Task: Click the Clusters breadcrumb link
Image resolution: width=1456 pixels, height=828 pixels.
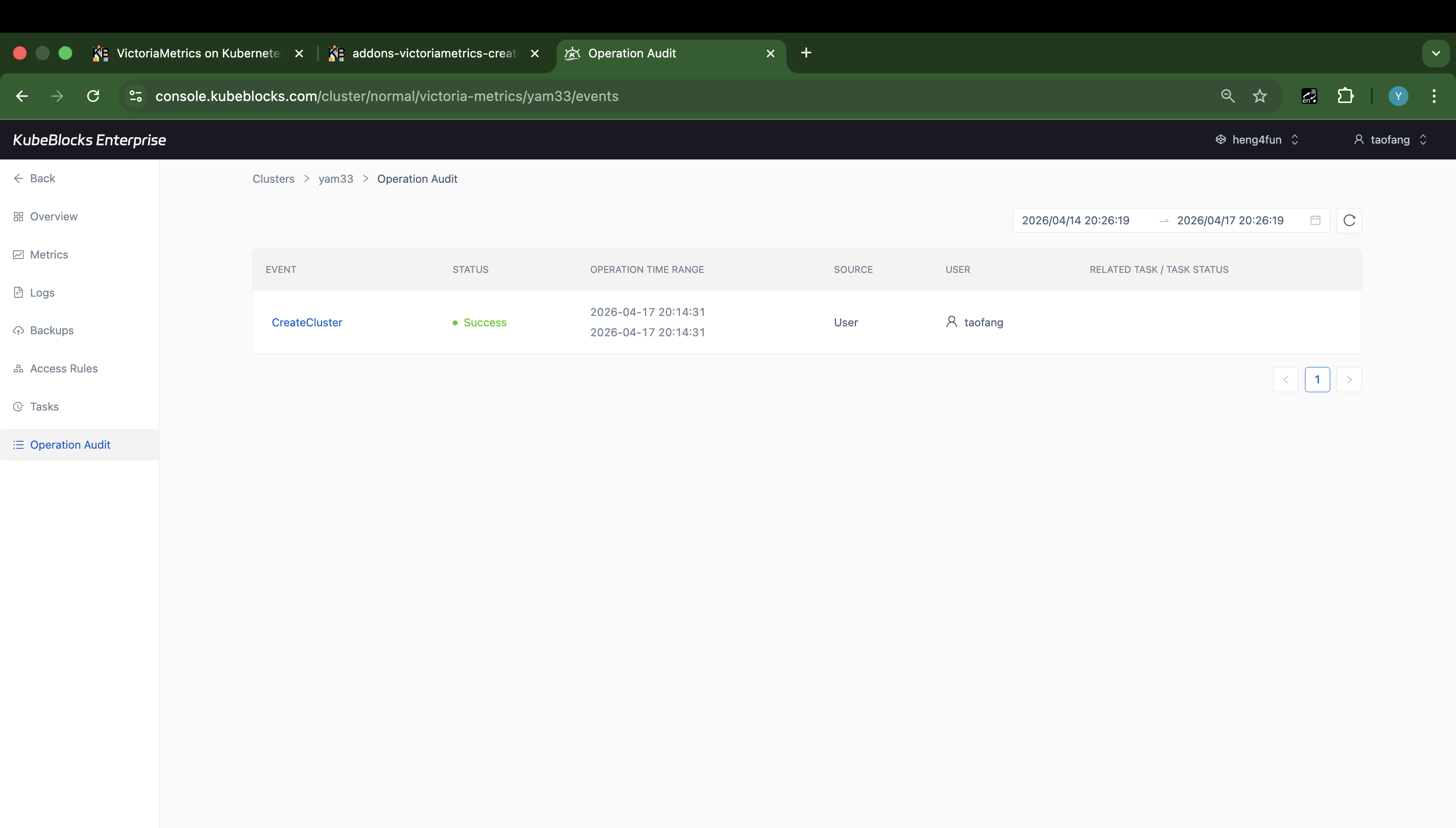Action: click(273, 179)
